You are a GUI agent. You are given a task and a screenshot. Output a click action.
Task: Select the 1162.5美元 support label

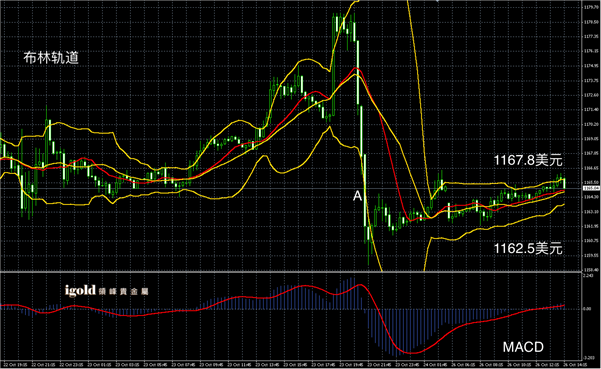point(528,249)
